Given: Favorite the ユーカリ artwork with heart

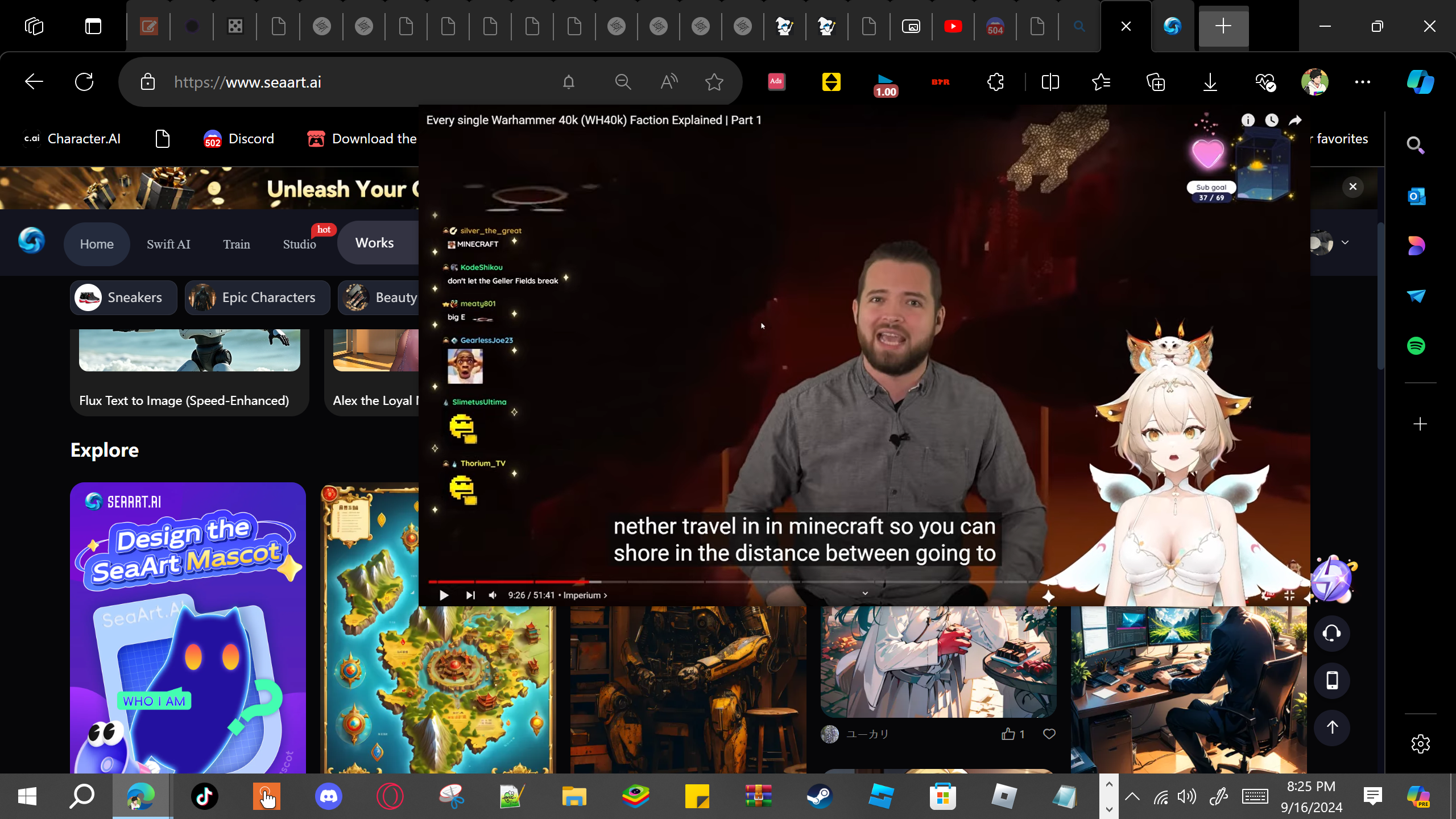Looking at the screenshot, I should click(1049, 734).
